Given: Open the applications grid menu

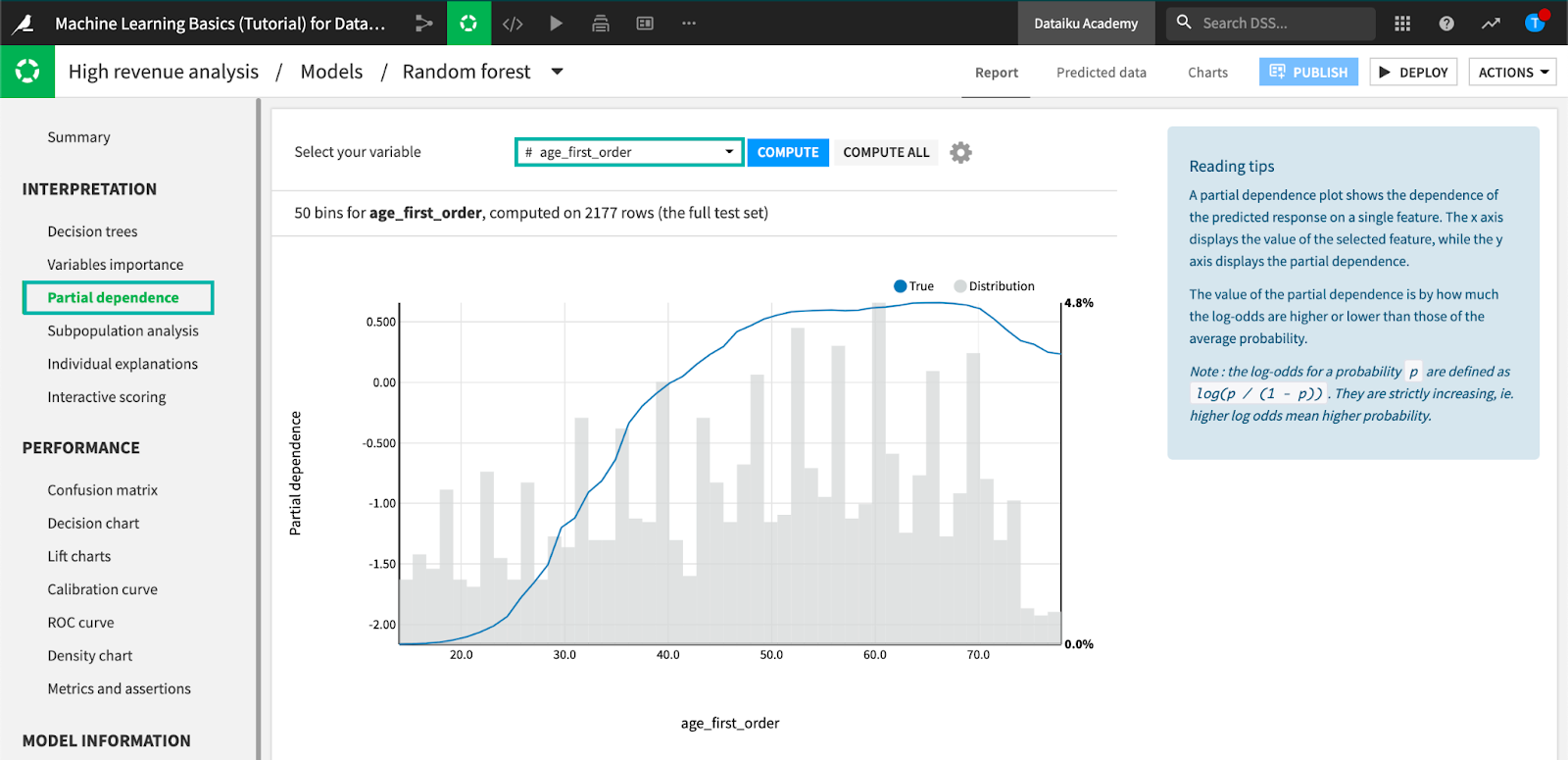Looking at the screenshot, I should (1402, 23).
